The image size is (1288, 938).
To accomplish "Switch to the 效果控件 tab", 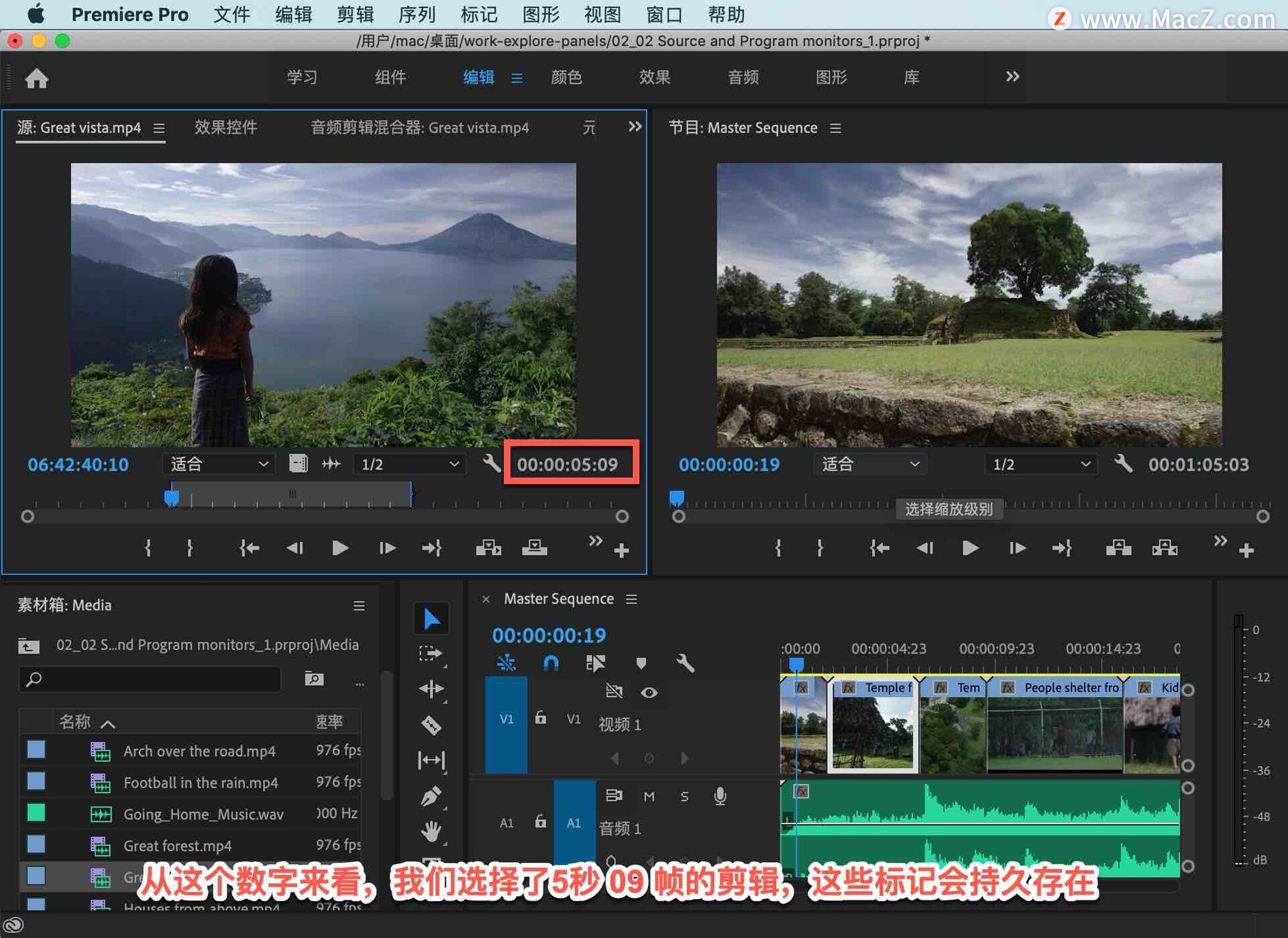I will click(225, 127).
